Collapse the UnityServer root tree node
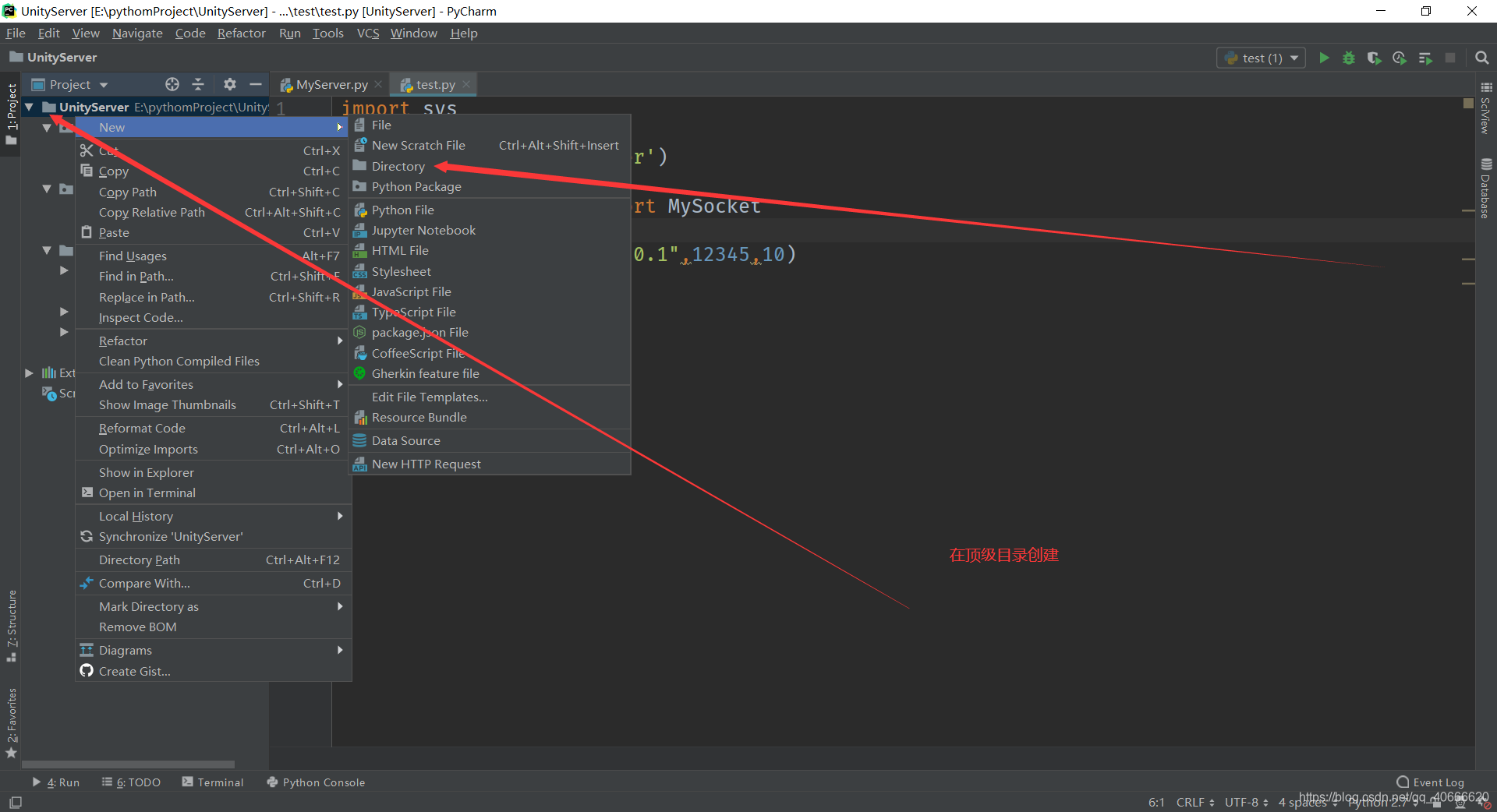The image size is (1497, 812). pos(29,107)
